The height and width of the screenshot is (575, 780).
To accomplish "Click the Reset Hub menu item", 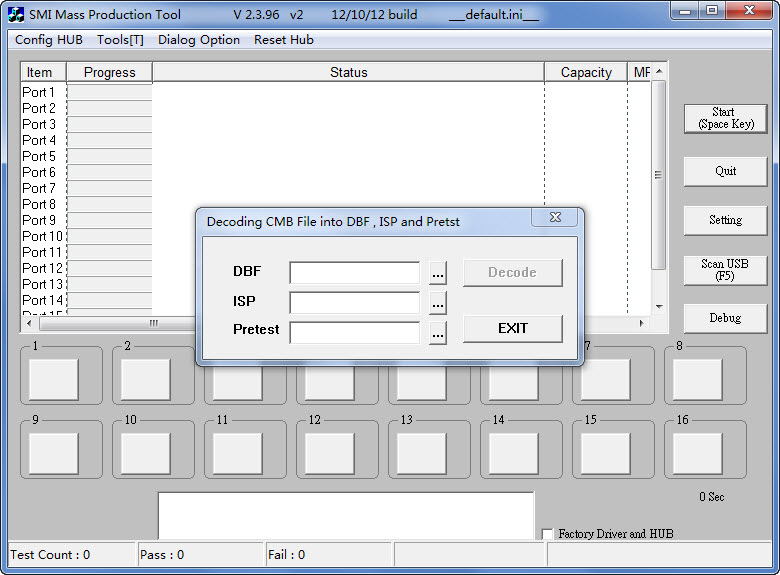I will click(284, 40).
